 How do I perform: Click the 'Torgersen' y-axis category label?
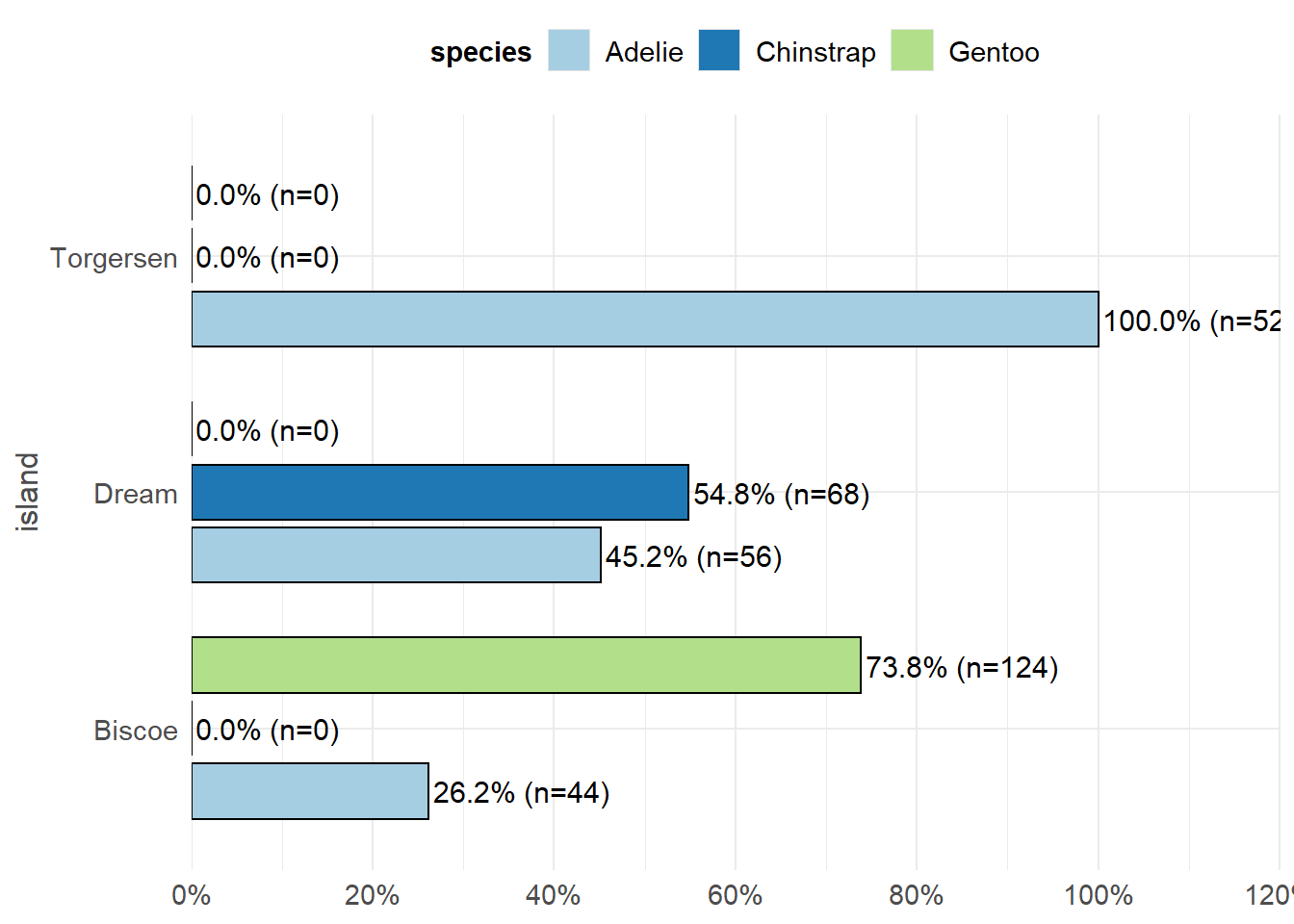tap(114, 258)
